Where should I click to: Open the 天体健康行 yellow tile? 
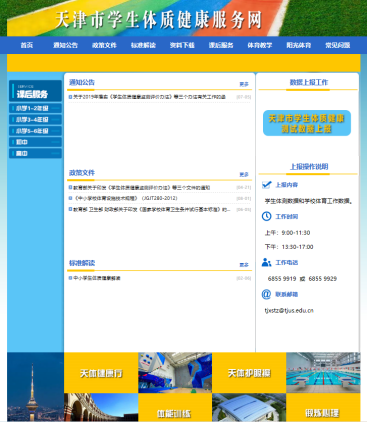(101, 373)
